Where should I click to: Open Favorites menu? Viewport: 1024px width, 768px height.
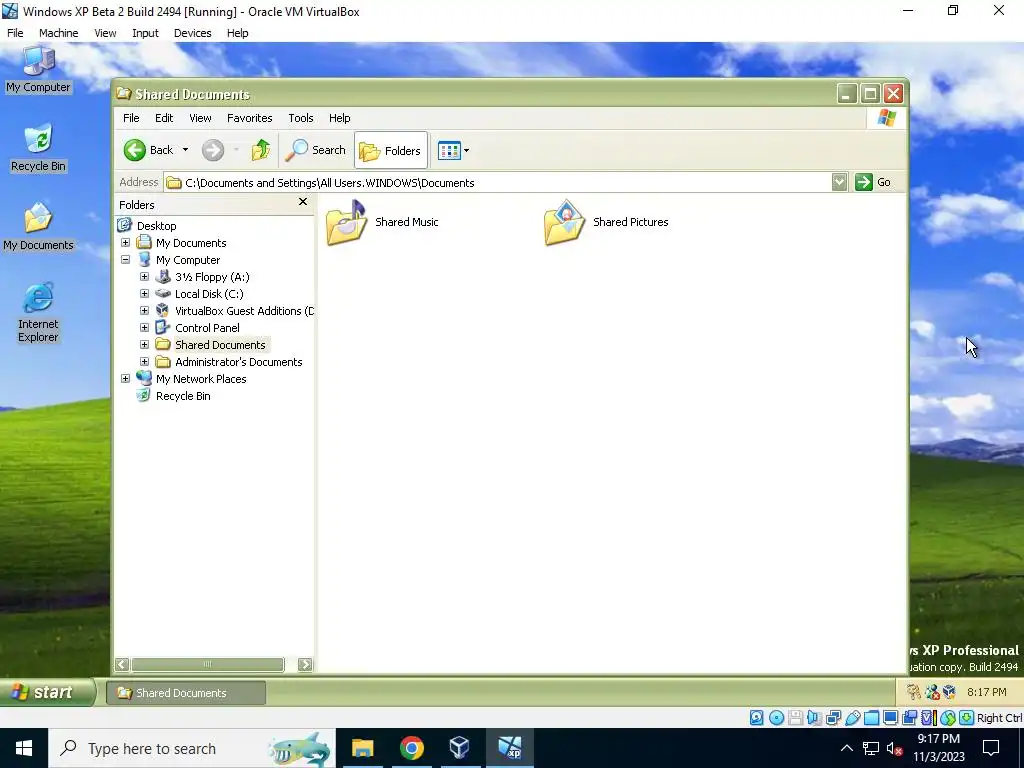tap(249, 118)
